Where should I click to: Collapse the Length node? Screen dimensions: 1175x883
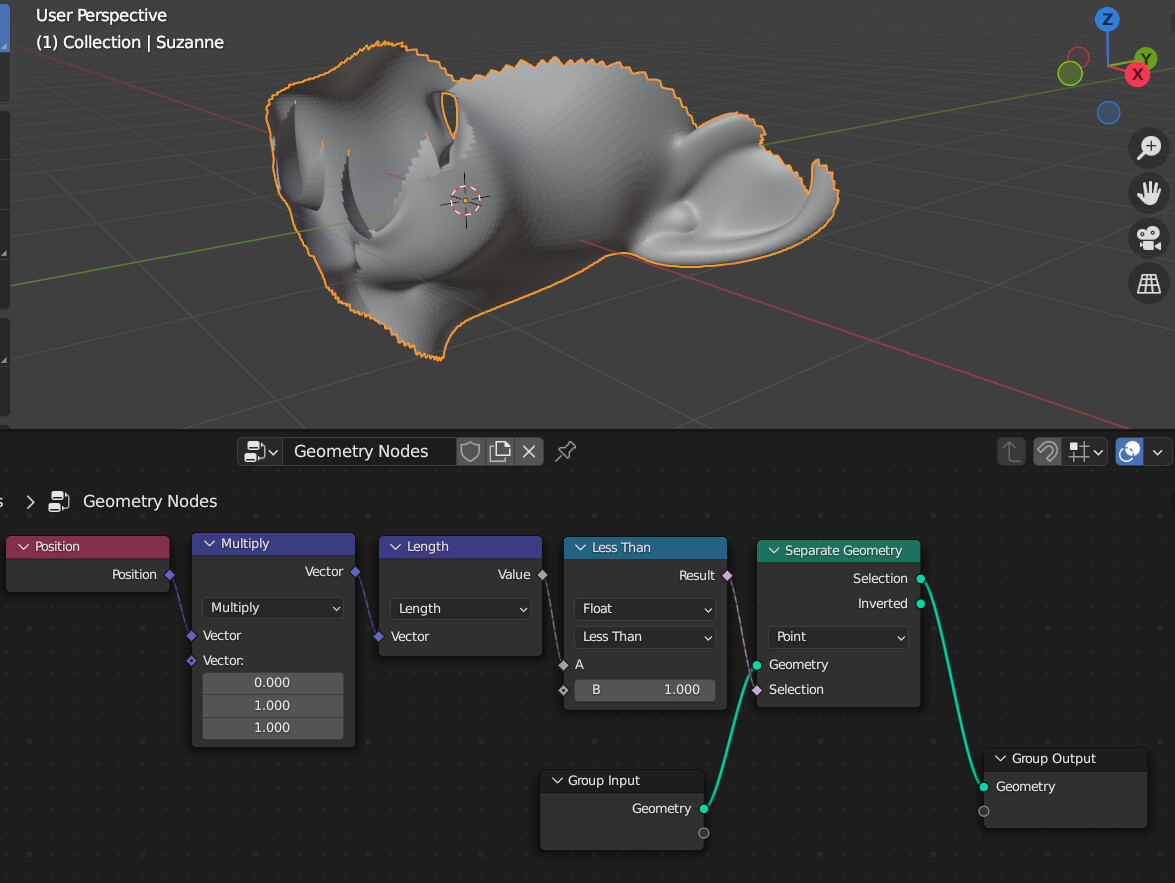[396, 546]
